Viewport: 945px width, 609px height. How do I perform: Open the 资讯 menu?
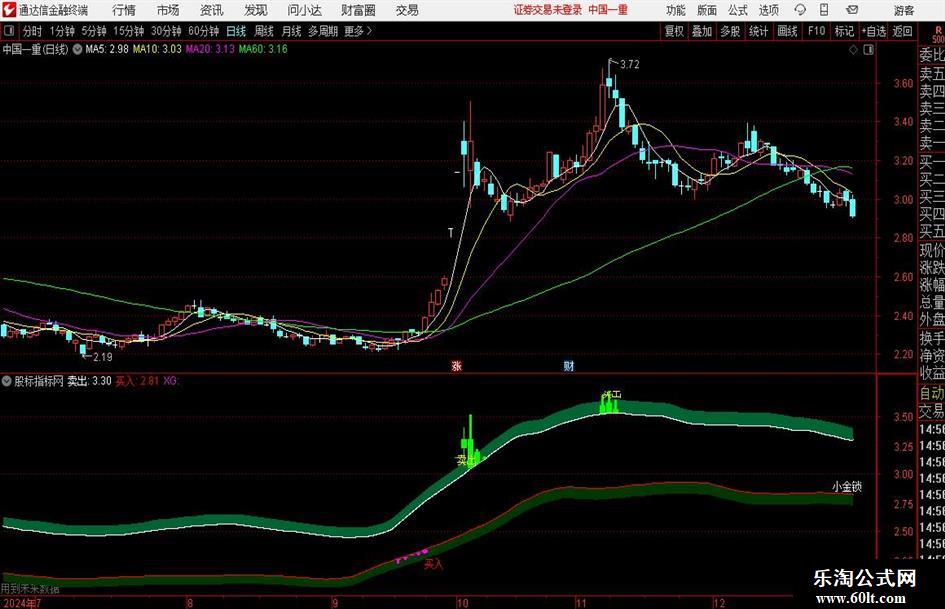(x=212, y=10)
